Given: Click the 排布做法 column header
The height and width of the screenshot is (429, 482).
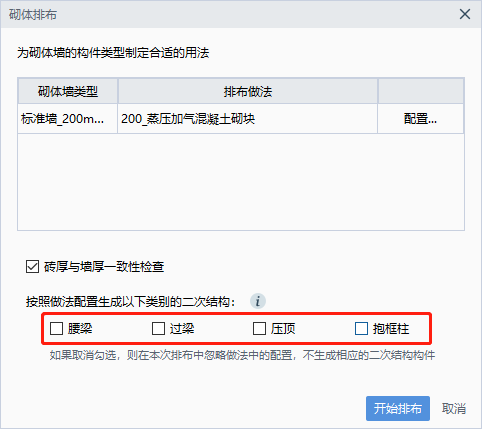Looking at the screenshot, I should [248, 91].
